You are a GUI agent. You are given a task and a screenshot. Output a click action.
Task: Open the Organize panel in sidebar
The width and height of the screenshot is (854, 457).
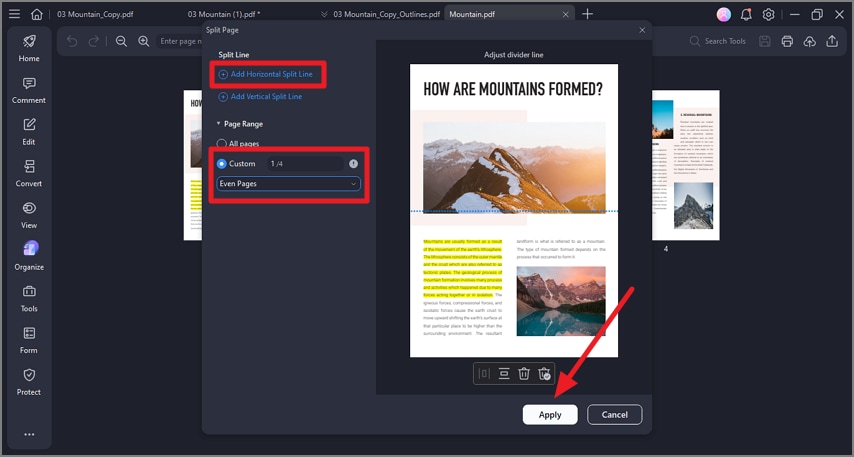29,257
